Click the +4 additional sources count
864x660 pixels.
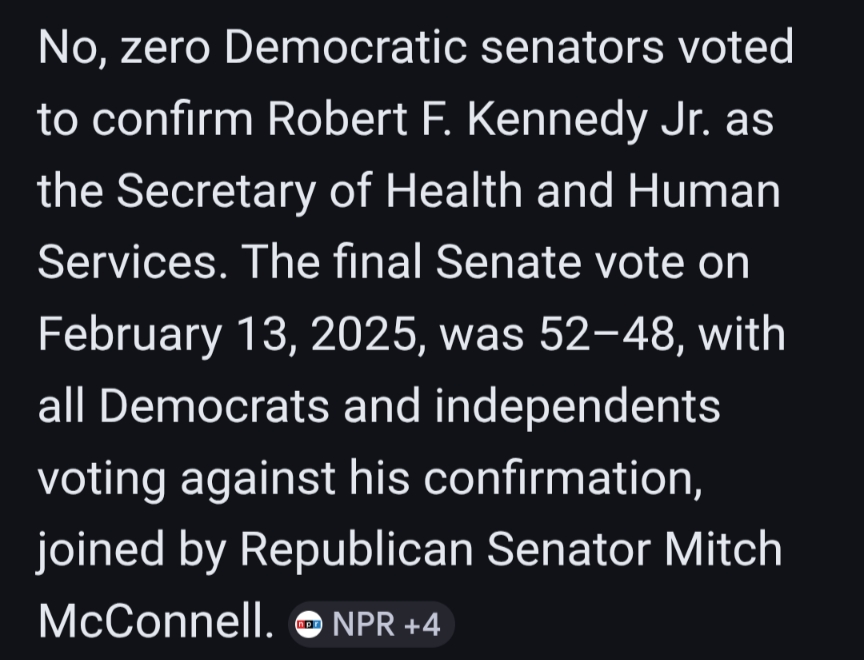pos(421,625)
